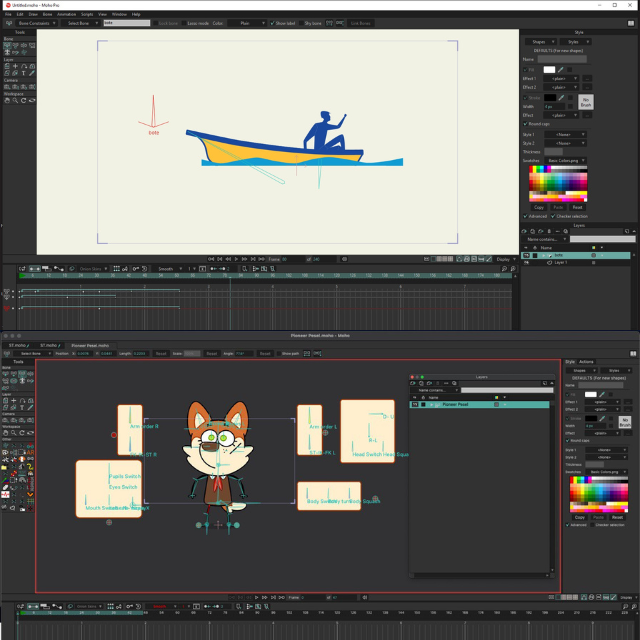The height and width of the screenshot is (640, 640).
Task: Click the white Fill color swatch in the top Style panel
Action: [x=549, y=70]
